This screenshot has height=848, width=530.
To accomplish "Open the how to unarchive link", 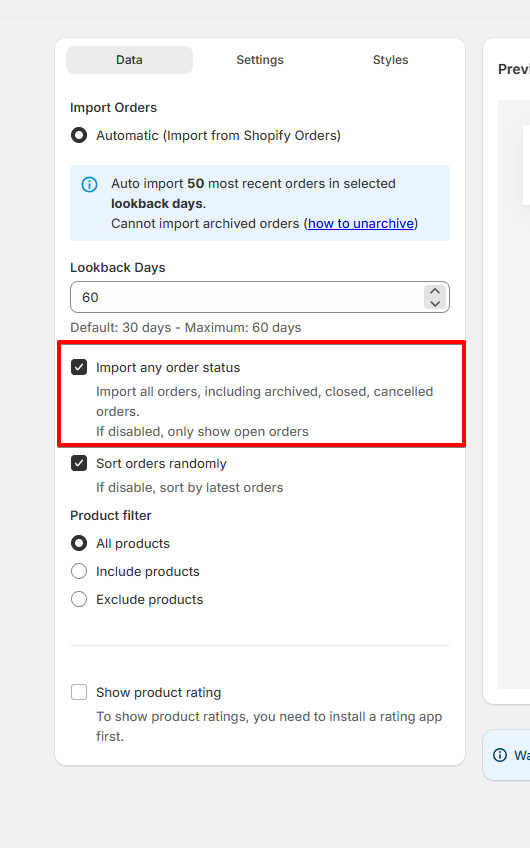I will [x=361, y=224].
